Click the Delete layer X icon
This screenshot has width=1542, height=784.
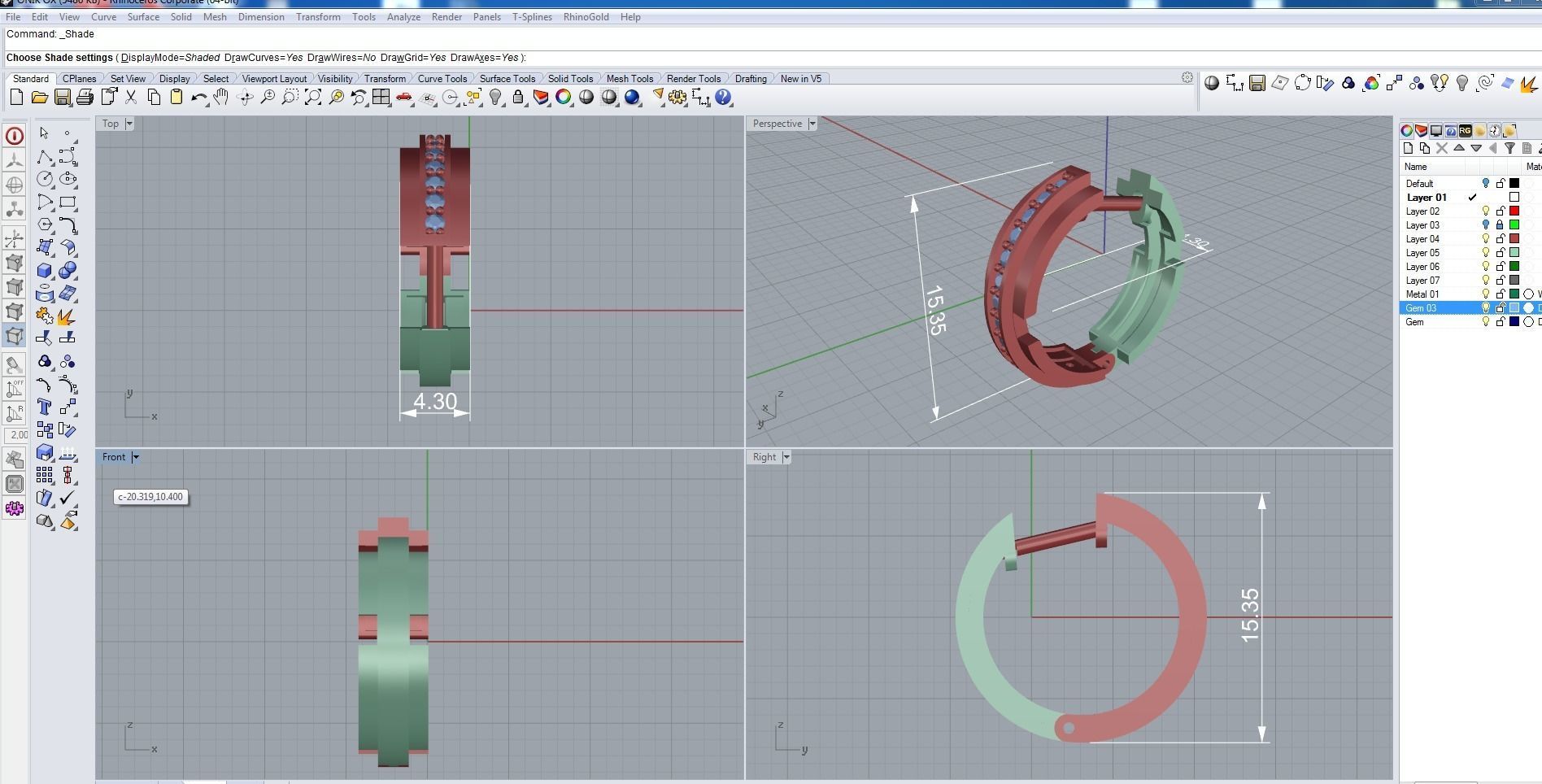1442,148
